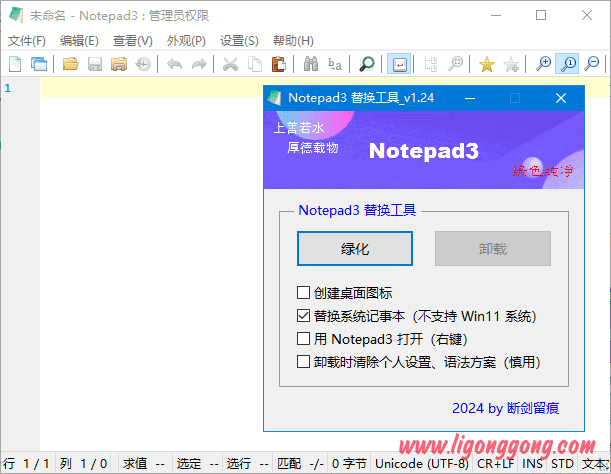Click the gold favorites star

(x=487, y=64)
